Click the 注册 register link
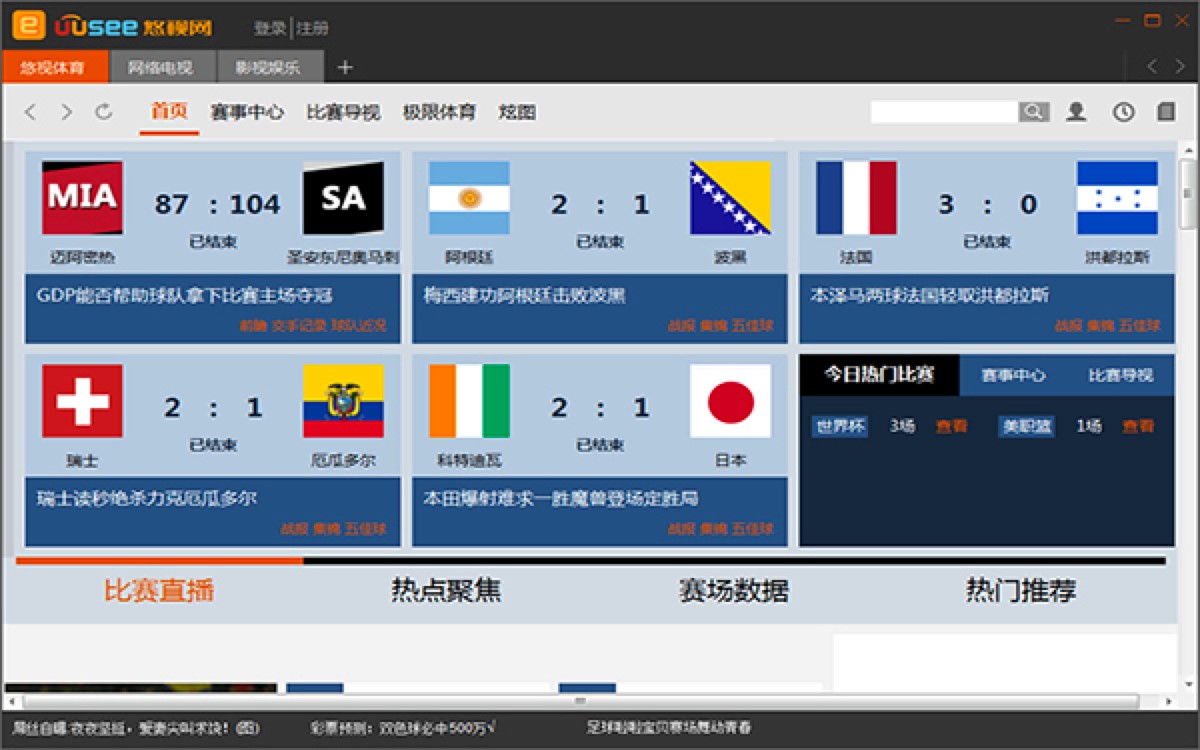Image resolution: width=1200 pixels, height=750 pixels. [312, 28]
